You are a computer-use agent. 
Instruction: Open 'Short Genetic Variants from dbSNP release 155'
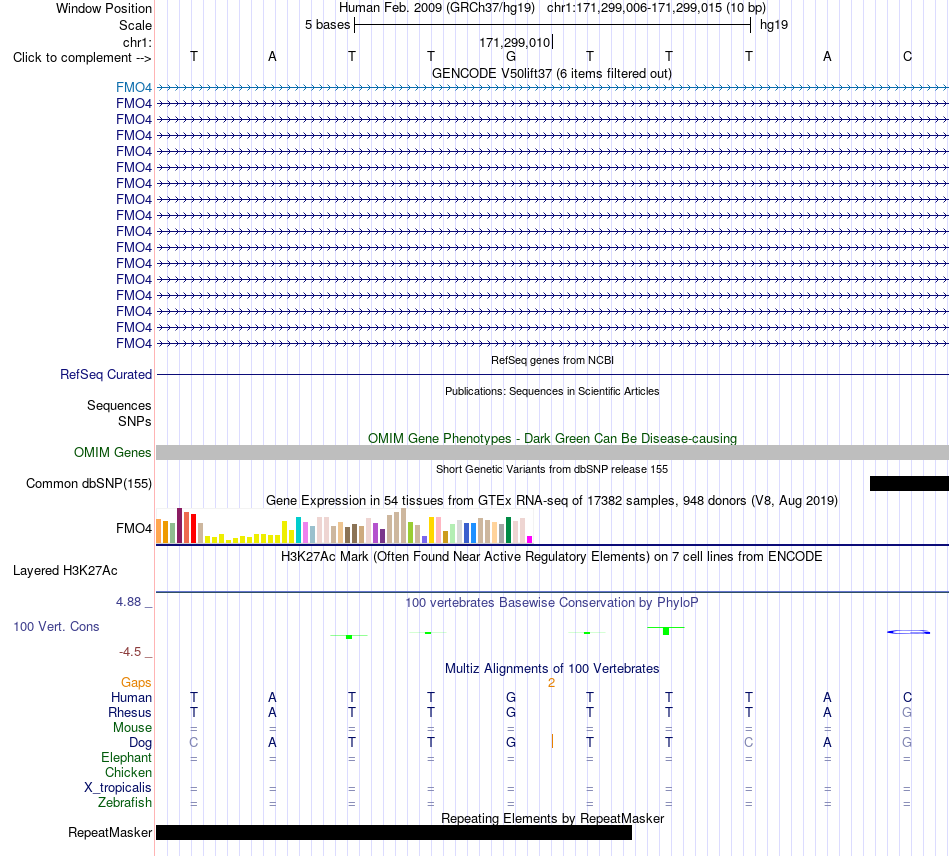(x=552, y=469)
